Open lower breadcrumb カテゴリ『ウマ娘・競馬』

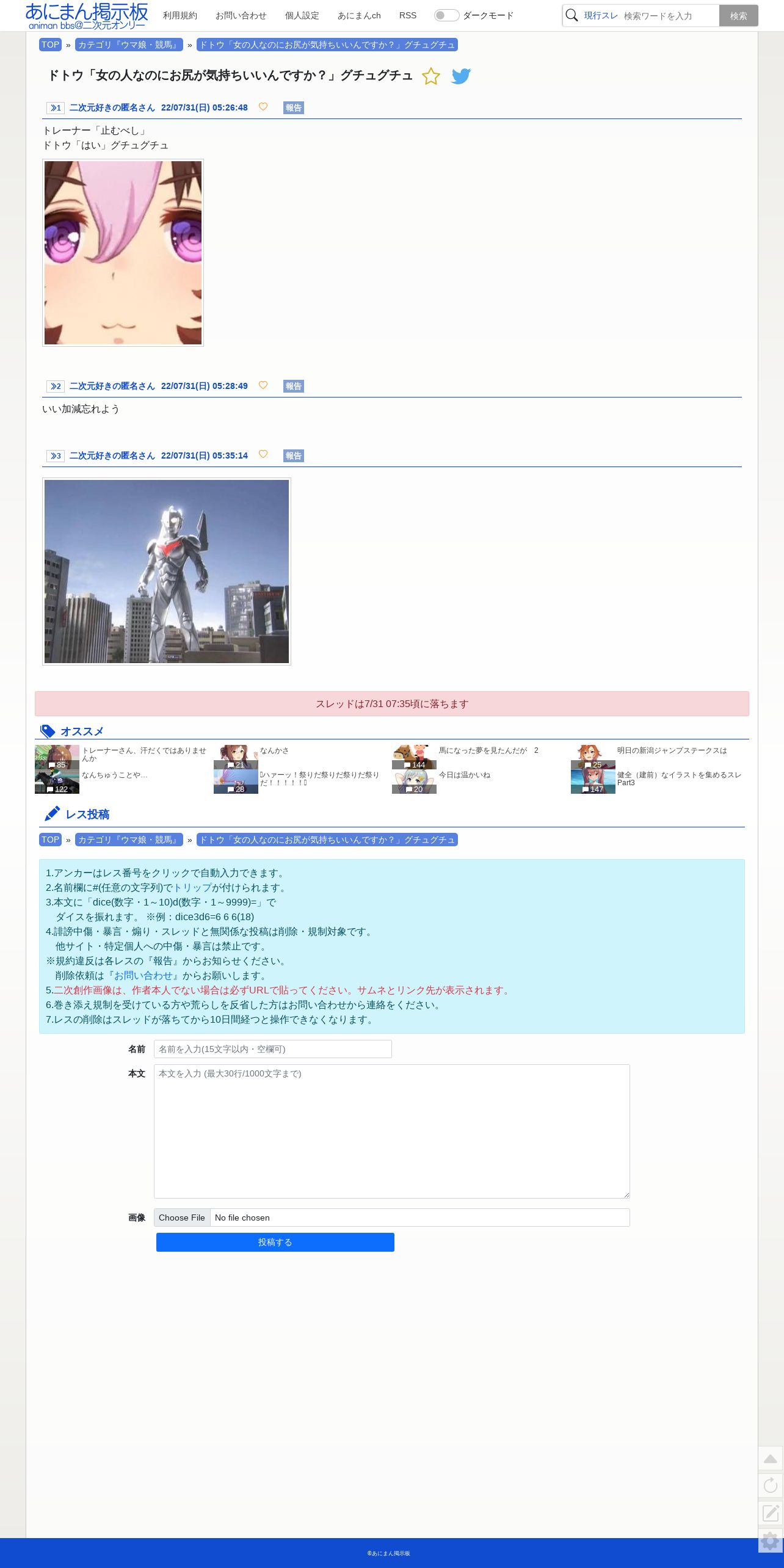point(129,840)
